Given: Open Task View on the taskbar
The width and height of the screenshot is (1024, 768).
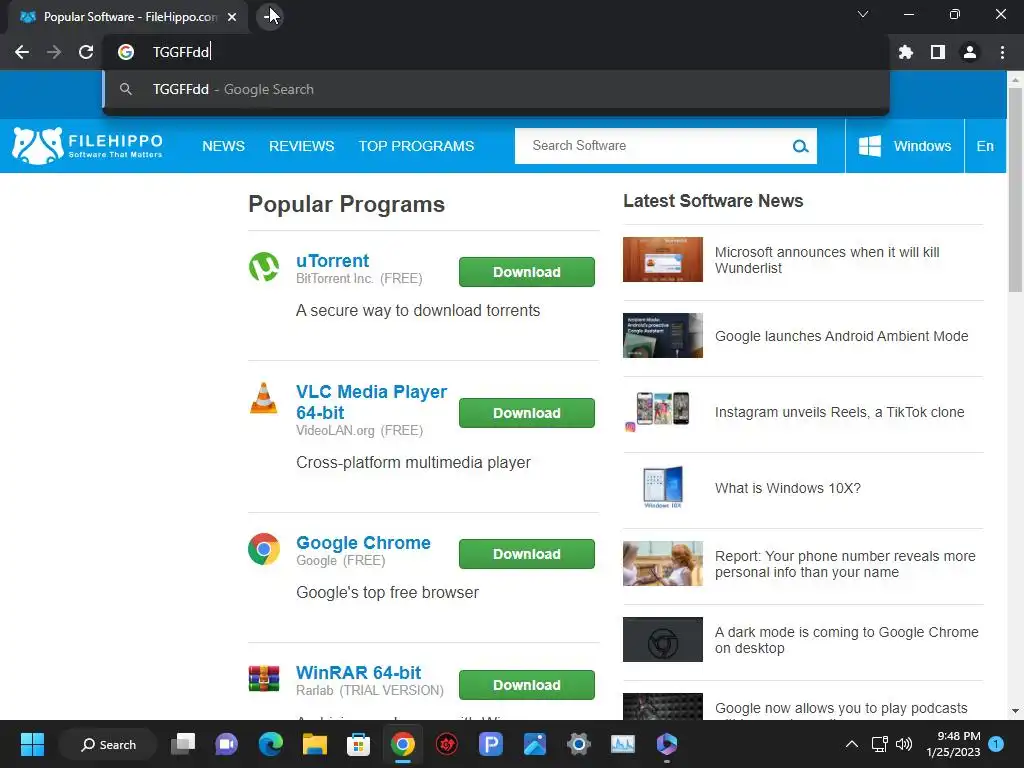Looking at the screenshot, I should coord(183,744).
